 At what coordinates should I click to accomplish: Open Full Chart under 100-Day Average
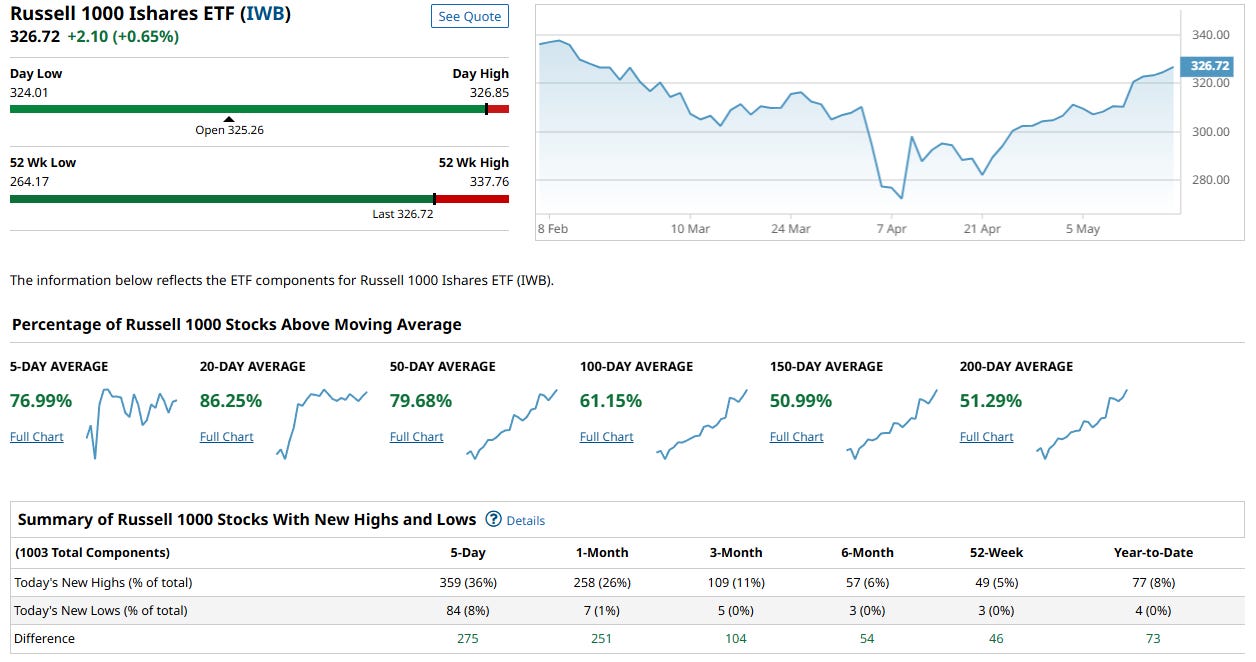pyautogui.click(x=607, y=437)
